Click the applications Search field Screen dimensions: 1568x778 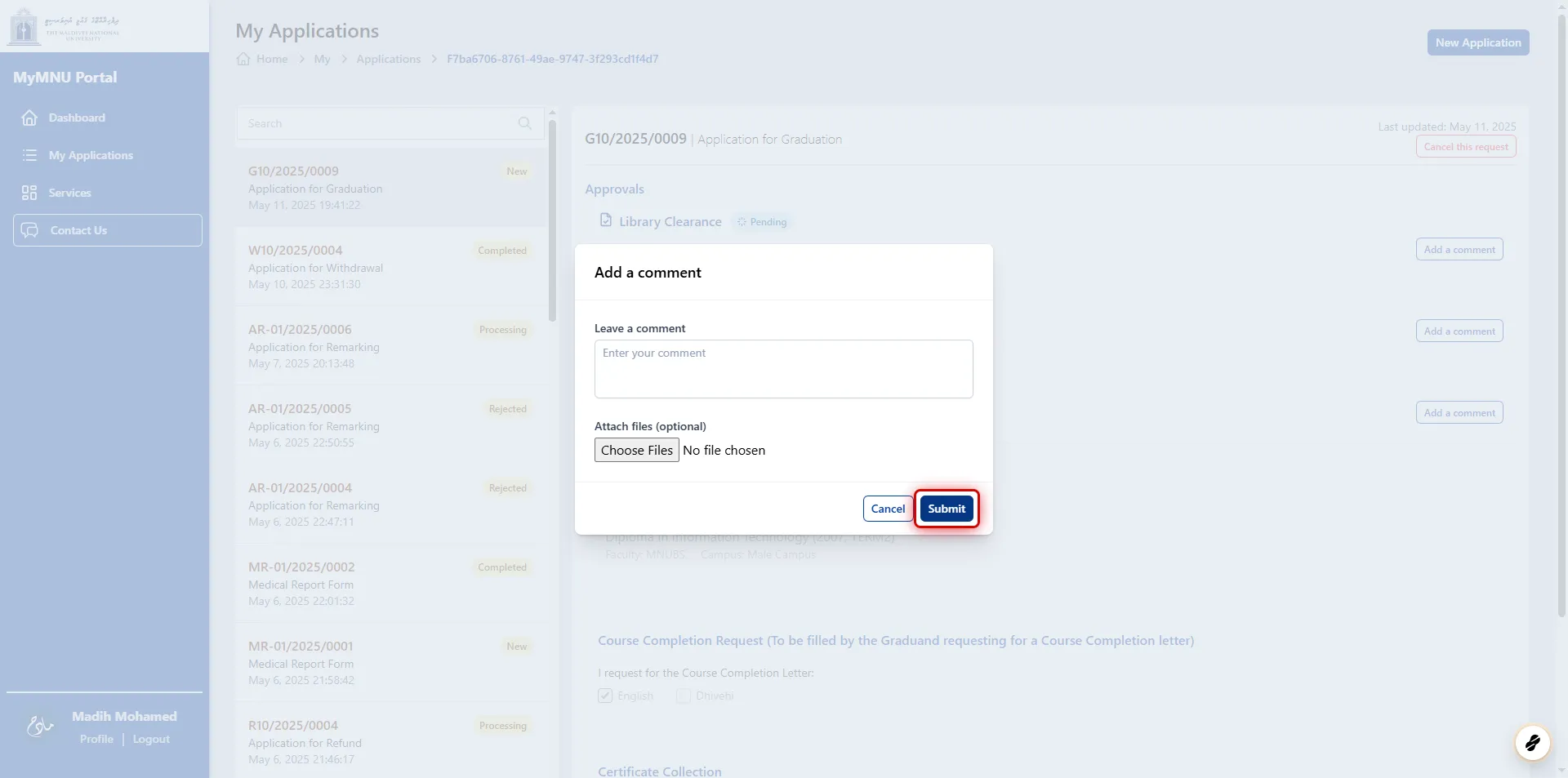(390, 123)
